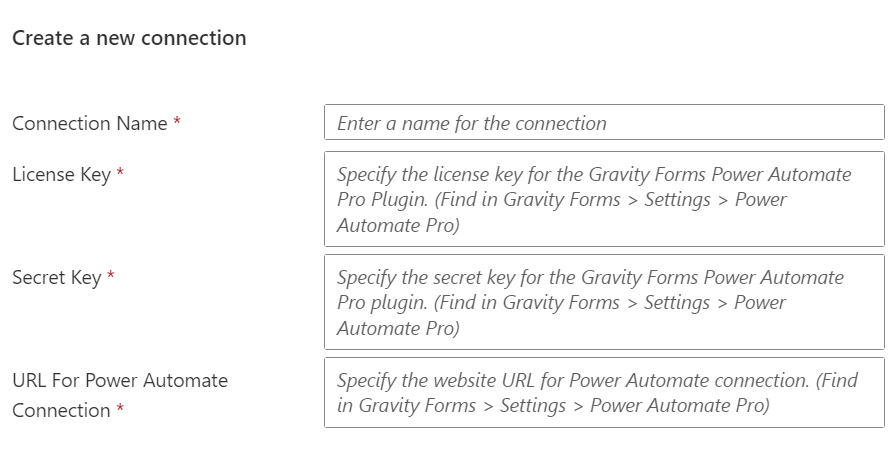Click the "Secret Key" label text
The height and width of the screenshot is (452, 893).
57,277
